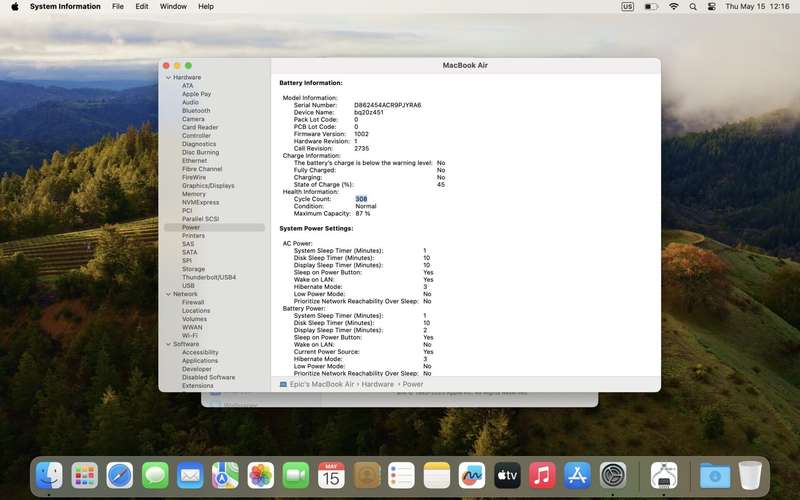
Task: Open Launchpad in the dock
Action: pyautogui.click(x=85, y=476)
